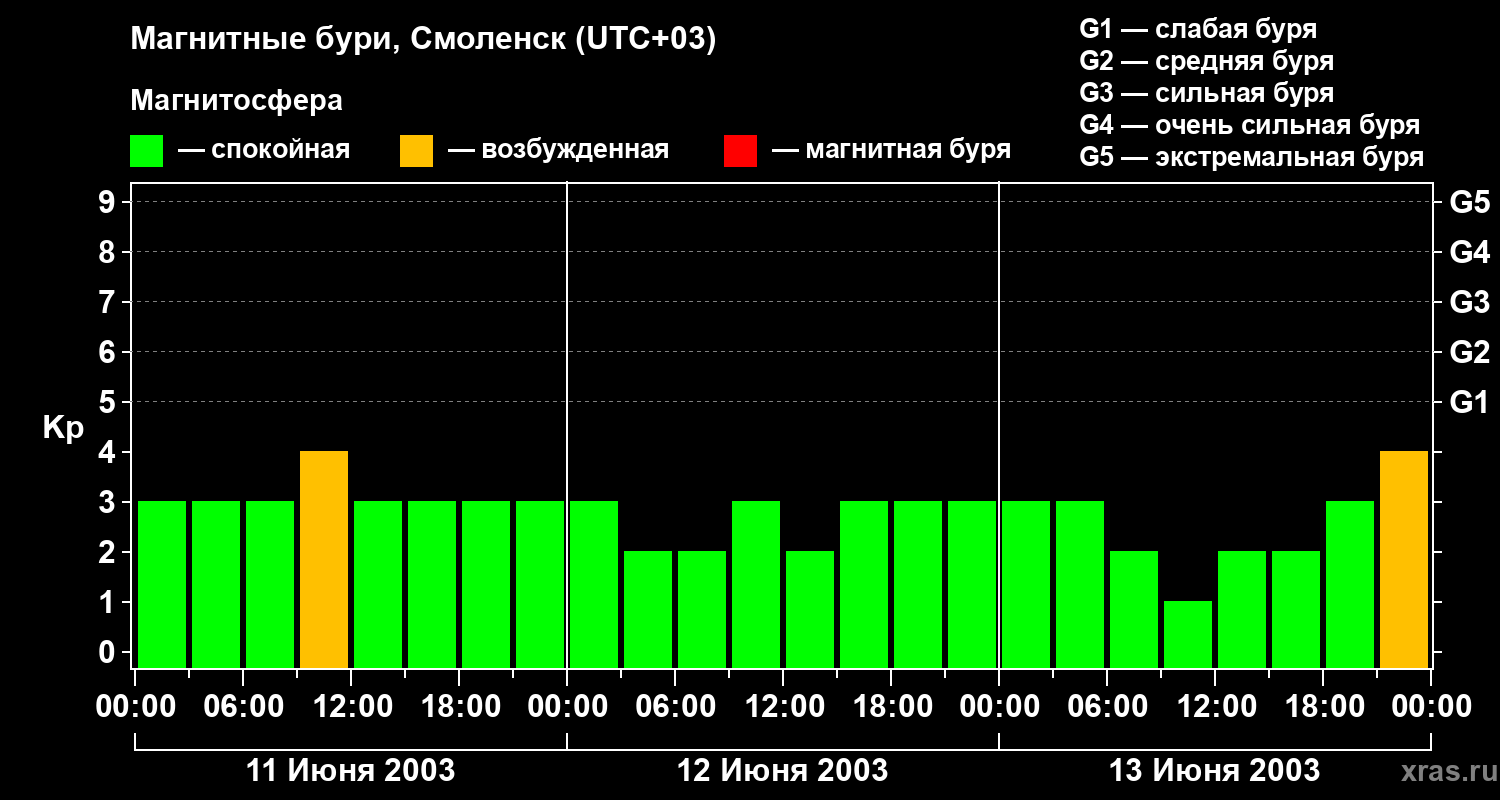The width and height of the screenshot is (1500, 800).
Task: Click the orange 'возбужденная' legend swatch
Action: pyautogui.click(x=416, y=150)
